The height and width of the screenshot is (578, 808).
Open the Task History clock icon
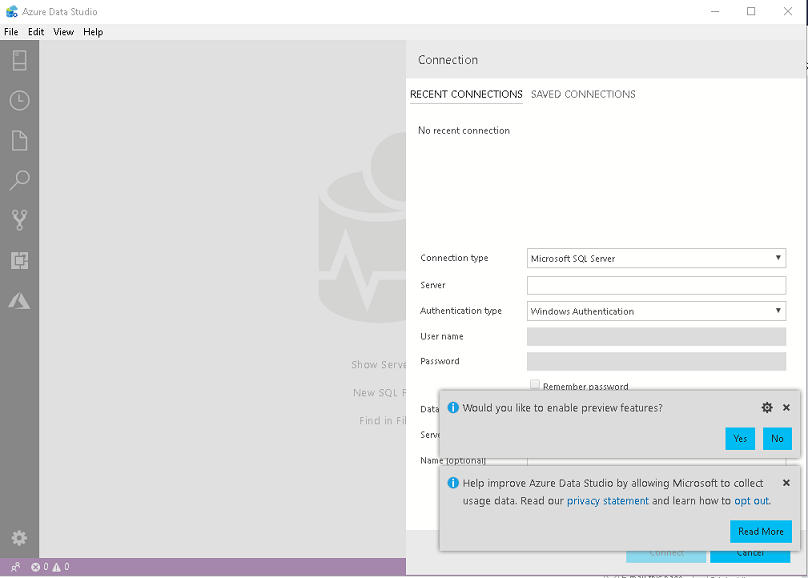click(19, 100)
